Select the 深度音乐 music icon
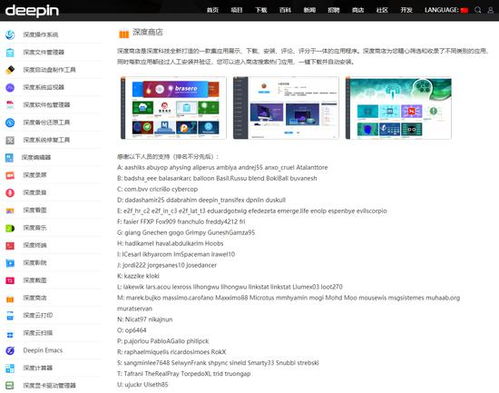 10,228
